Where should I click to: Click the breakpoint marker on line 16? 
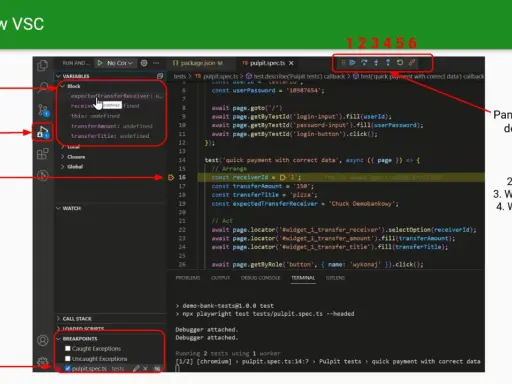click(x=171, y=177)
